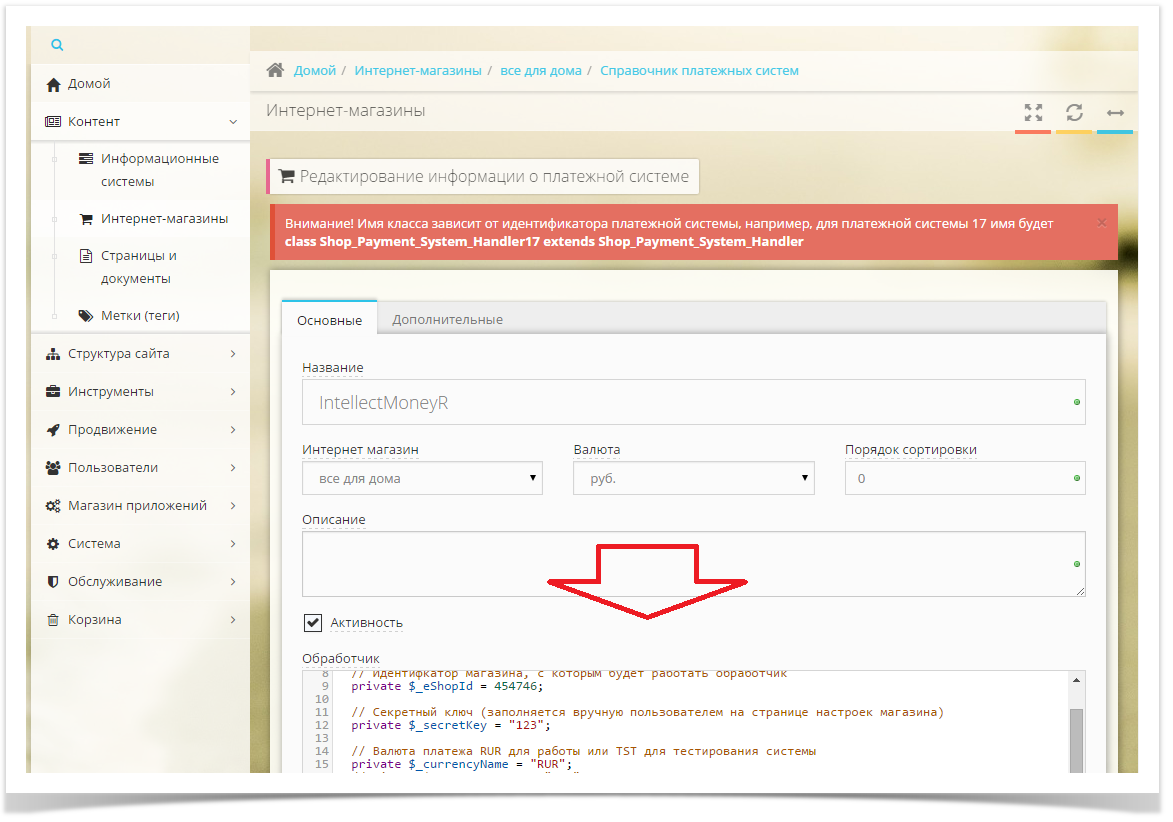The height and width of the screenshot is (822, 1173).
Task: Select the Основные tab
Action: click(329, 320)
